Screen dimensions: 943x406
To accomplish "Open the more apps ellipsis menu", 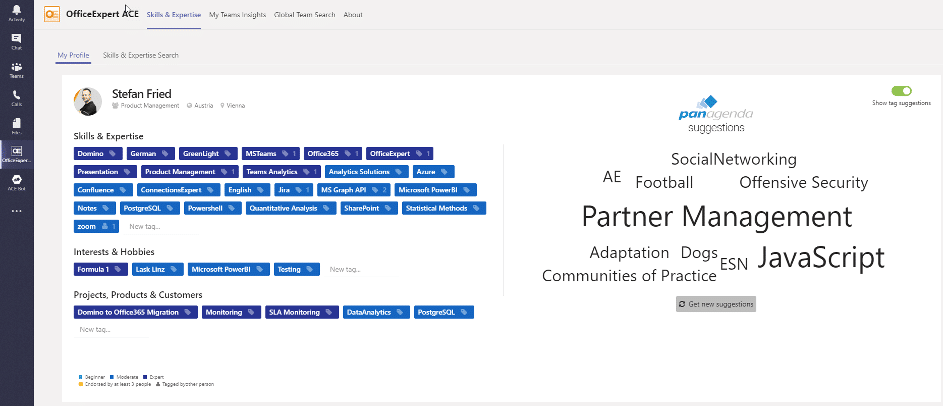I will [16, 211].
